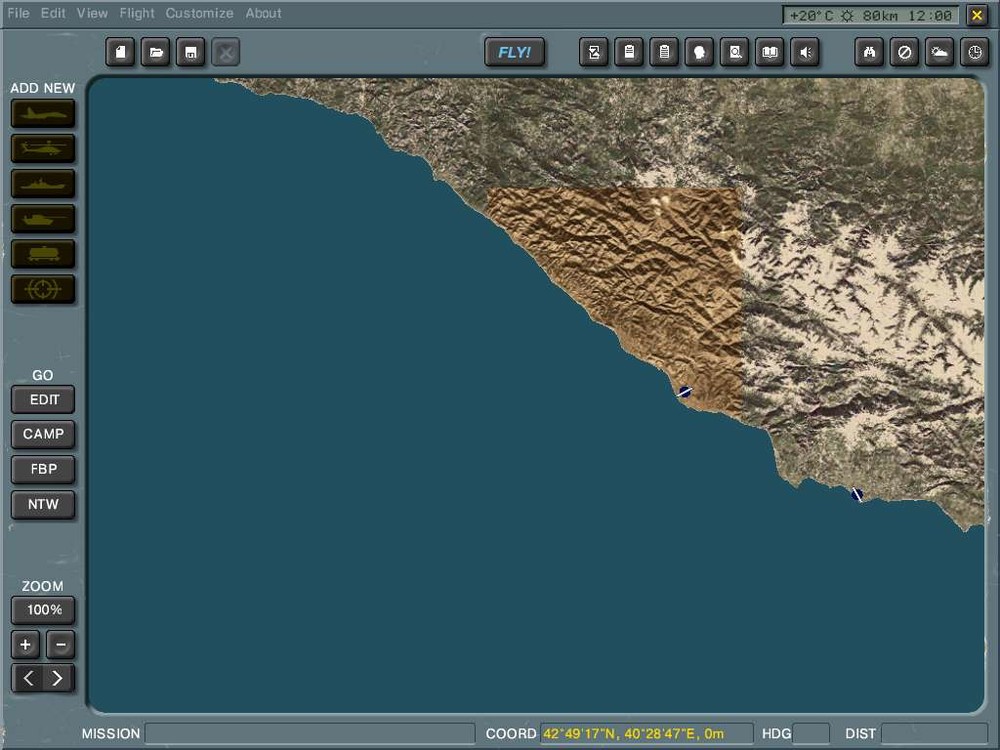Add a new airplane unit
1000x750 pixels.
pos(43,114)
